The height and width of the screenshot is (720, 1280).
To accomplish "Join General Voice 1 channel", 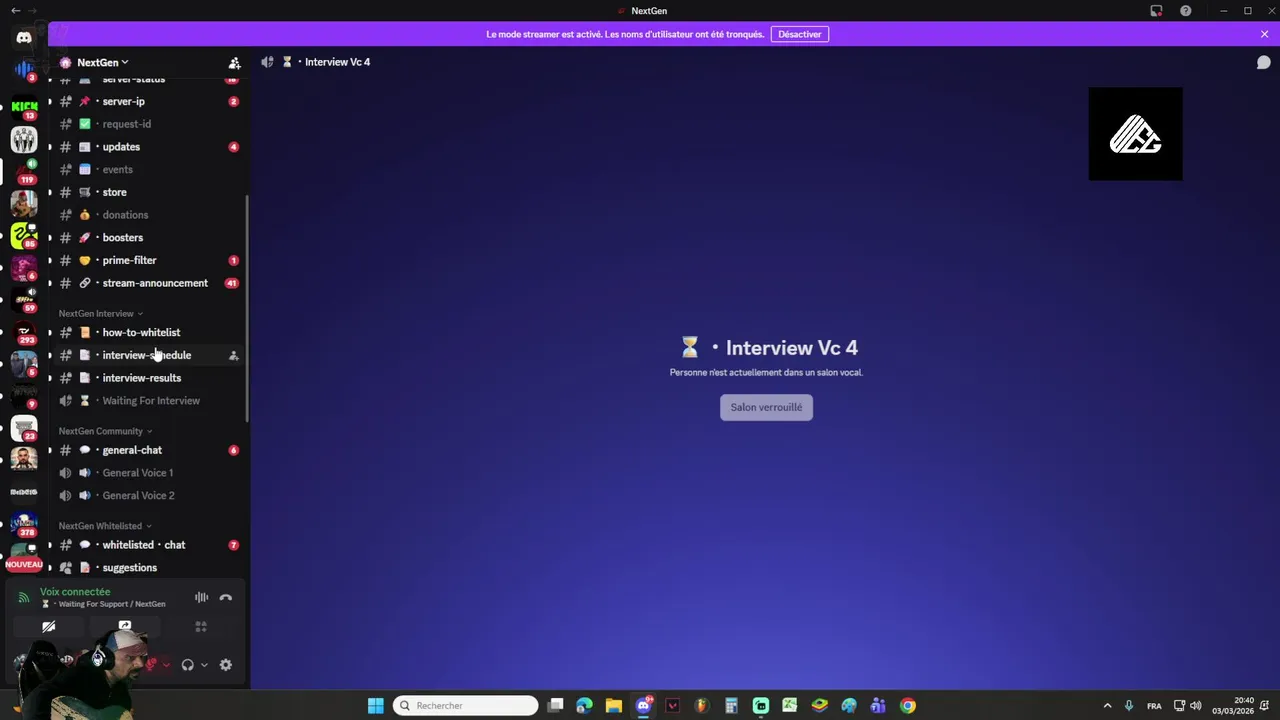I will [149, 473].
